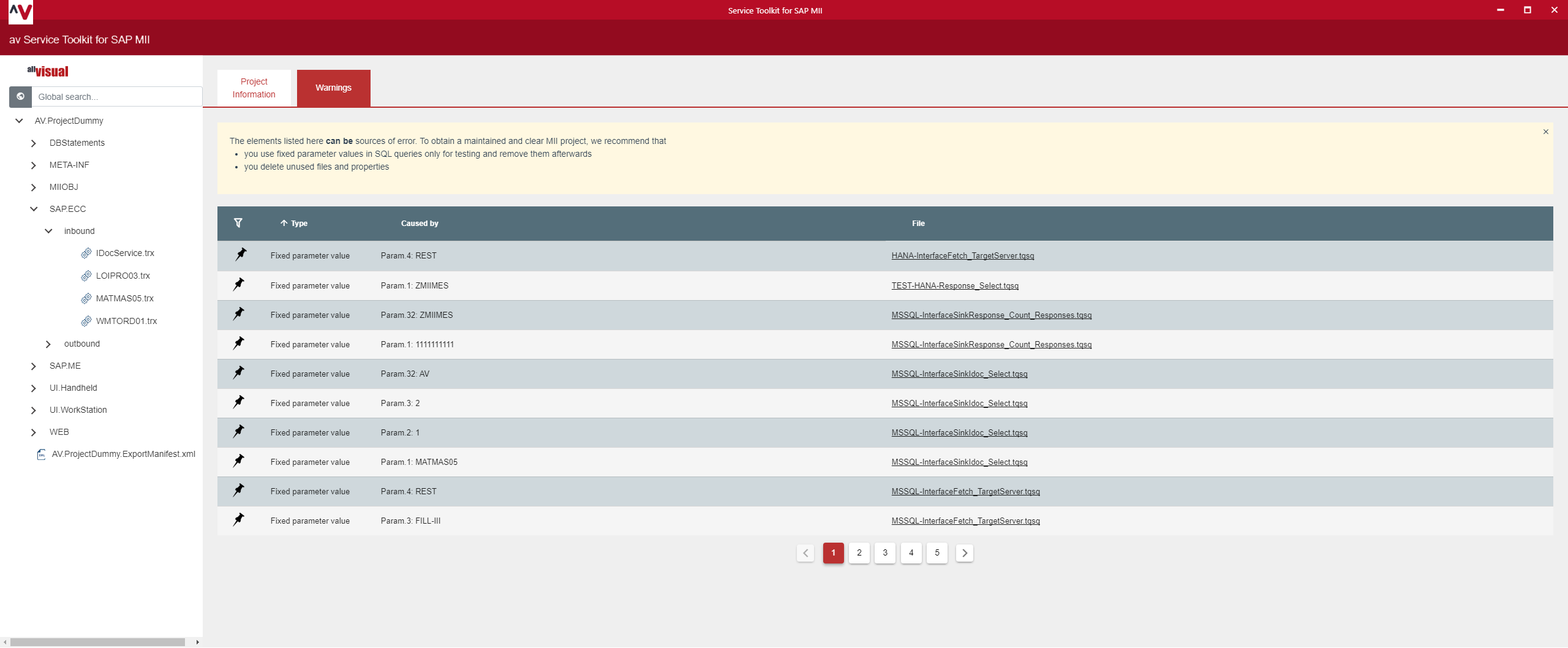Click the horizontal scrollbar in the sidebar
Image resolution: width=1568 pixels, height=648 pixels.
pos(98,642)
